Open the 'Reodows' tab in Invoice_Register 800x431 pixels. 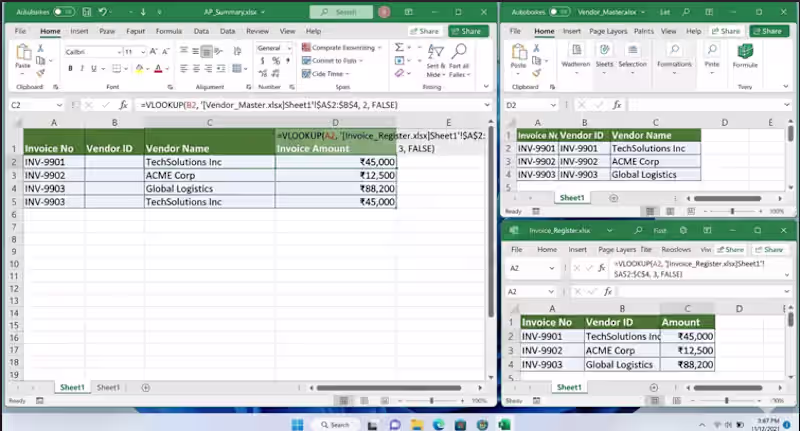pyautogui.click(x=676, y=249)
